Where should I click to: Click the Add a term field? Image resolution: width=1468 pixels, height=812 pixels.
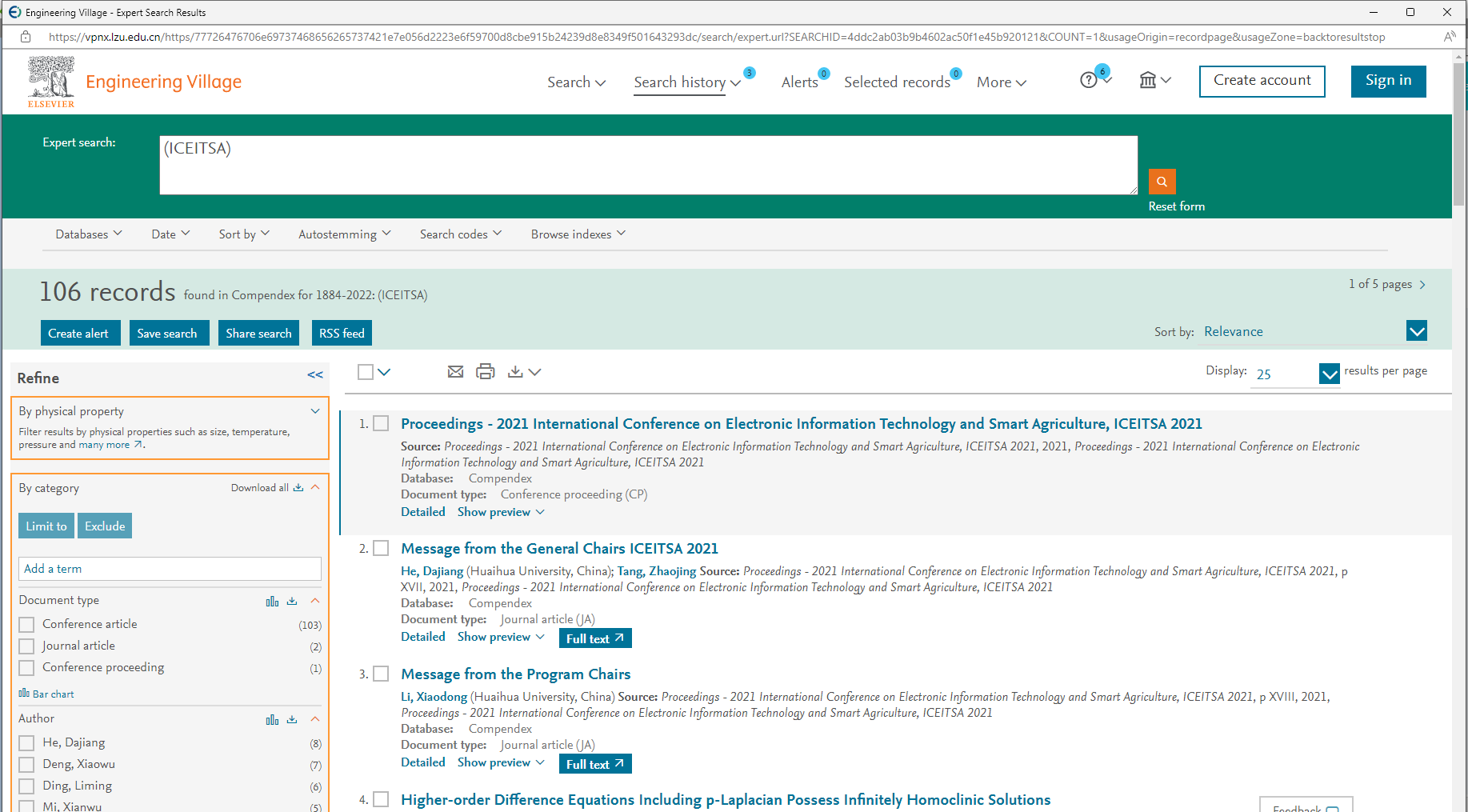170,569
